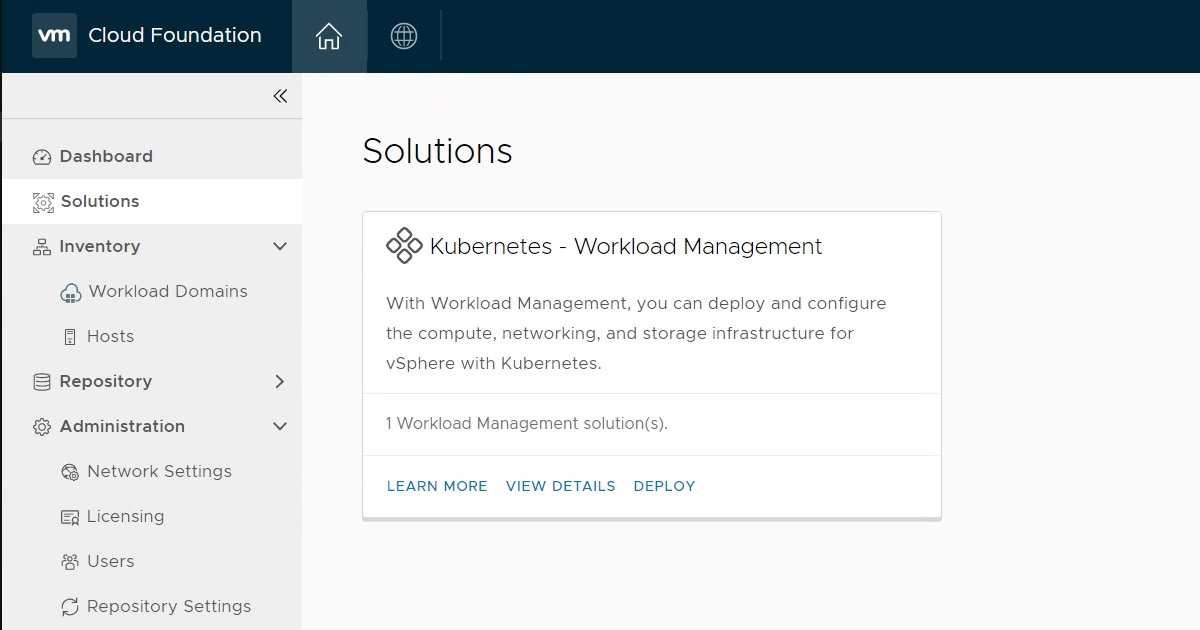Viewport: 1200px width, 630px height.
Task: Click the Workload Management description paragraph
Action: click(636, 333)
